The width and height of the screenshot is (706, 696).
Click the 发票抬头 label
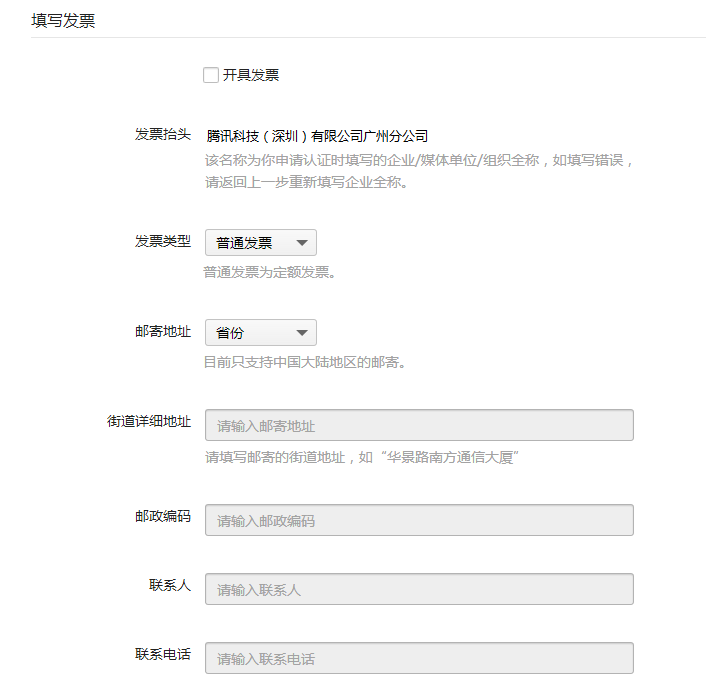(163, 134)
